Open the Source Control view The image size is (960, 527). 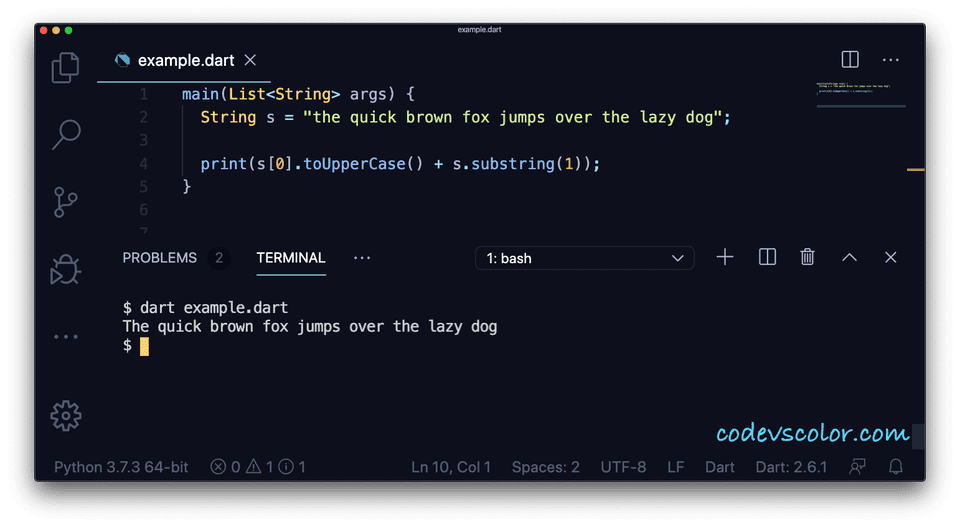pos(66,202)
